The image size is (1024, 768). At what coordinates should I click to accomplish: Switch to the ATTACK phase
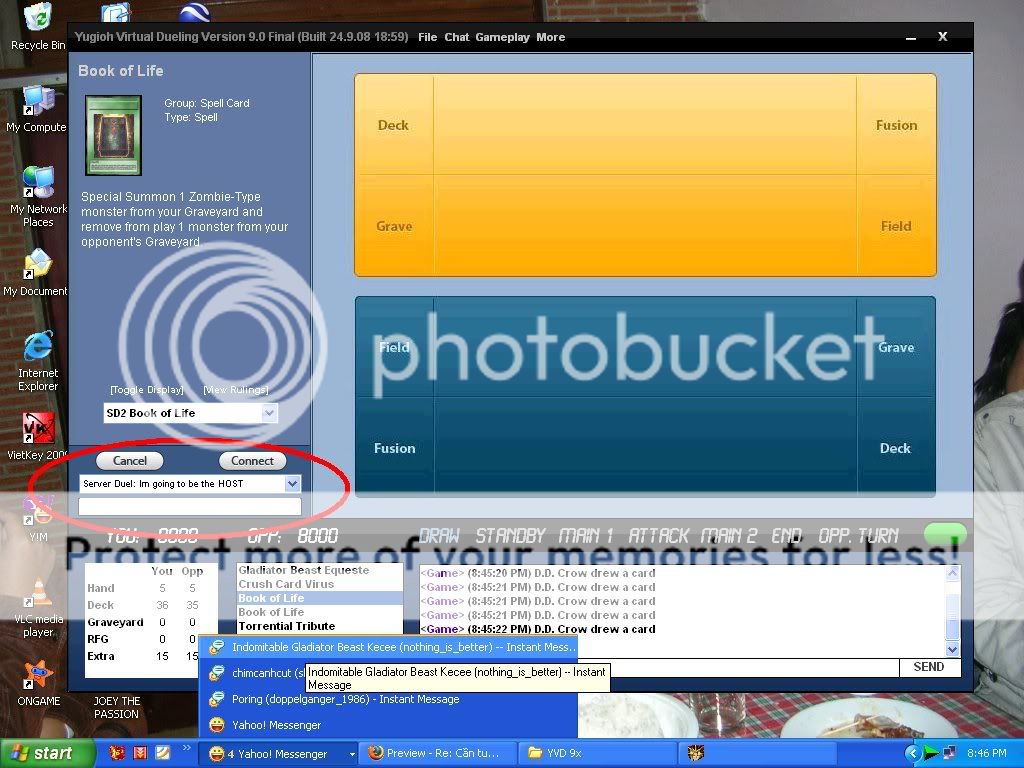coord(658,536)
